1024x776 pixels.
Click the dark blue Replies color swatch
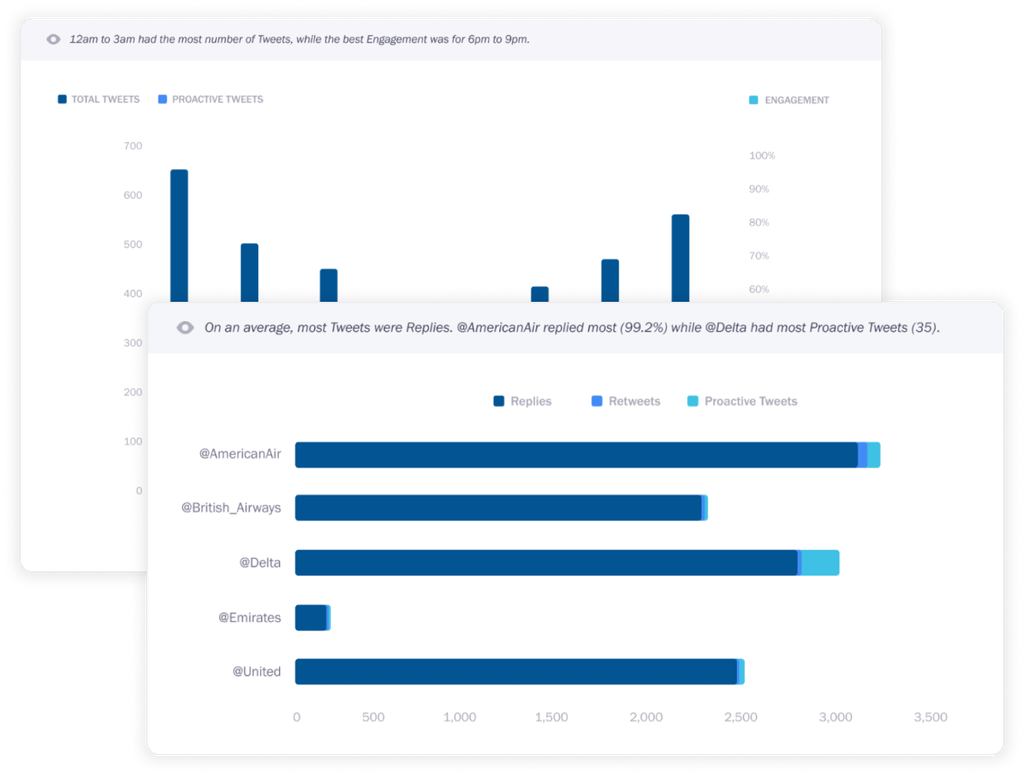[499, 401]
